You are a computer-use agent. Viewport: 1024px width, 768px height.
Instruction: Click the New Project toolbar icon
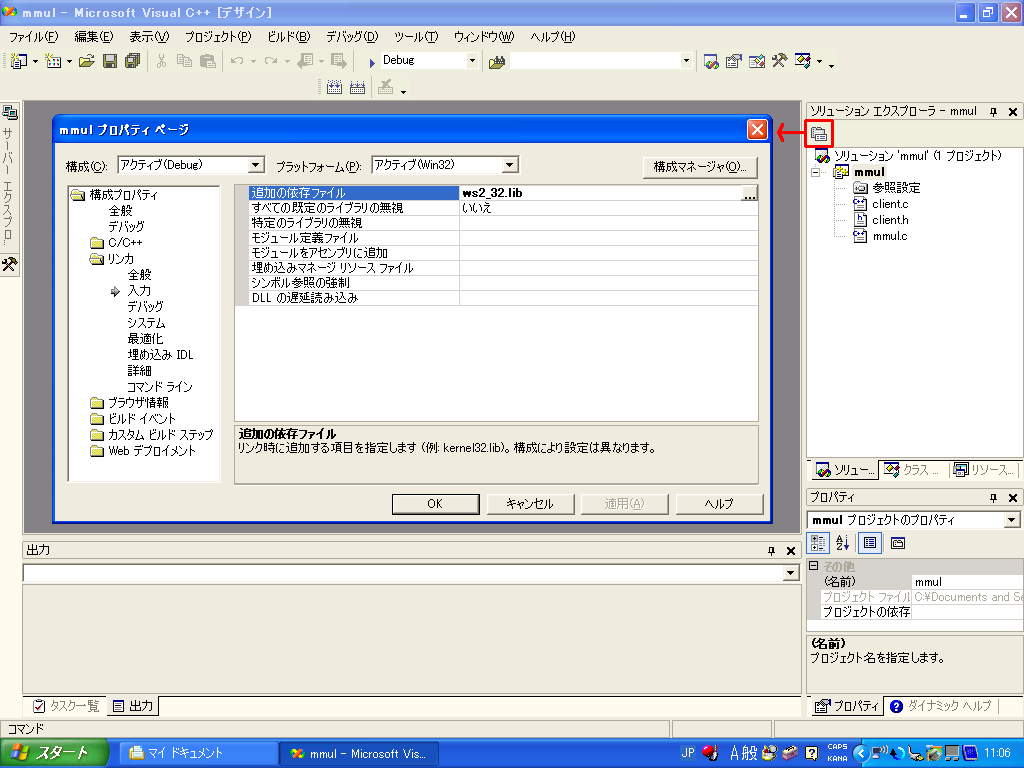[19, 61]
